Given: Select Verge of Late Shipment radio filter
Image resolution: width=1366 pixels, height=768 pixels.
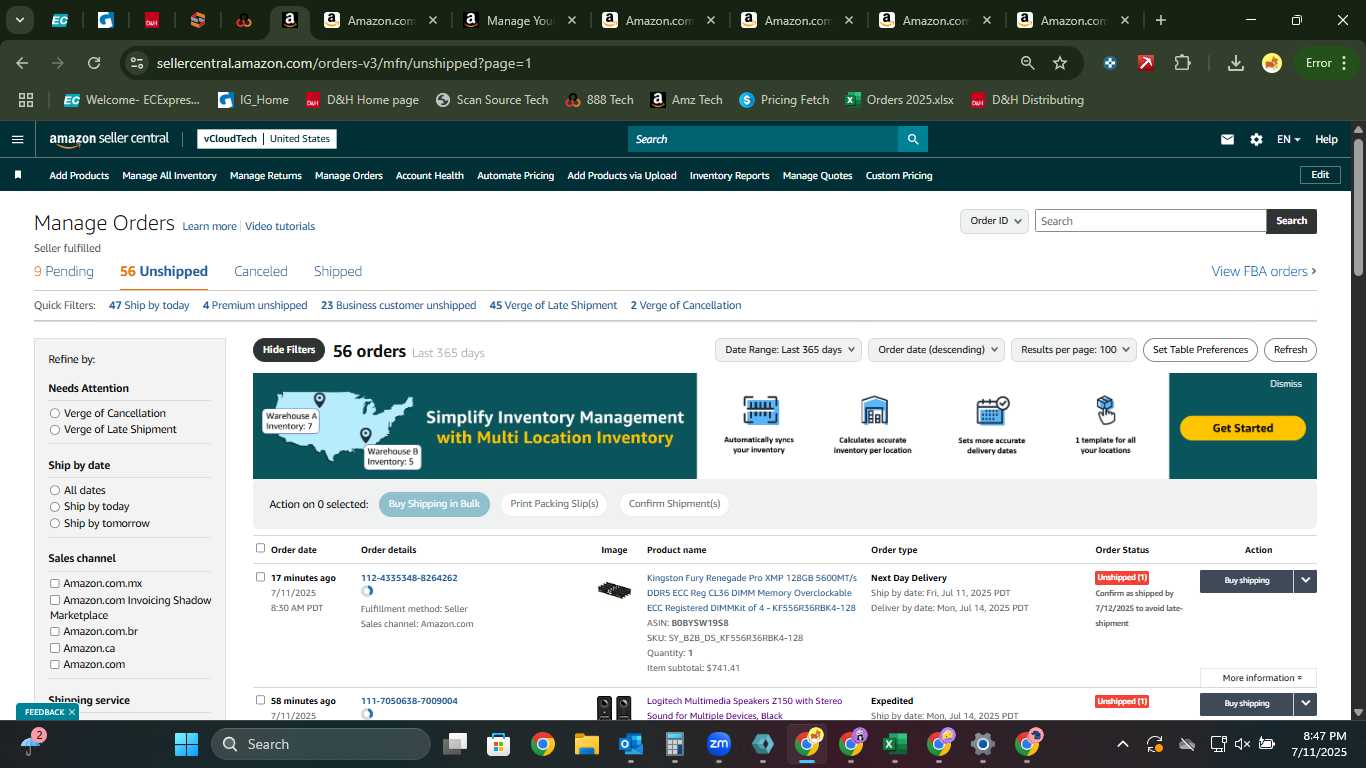Looking at the screenshot, I should [x=55, y=430].
